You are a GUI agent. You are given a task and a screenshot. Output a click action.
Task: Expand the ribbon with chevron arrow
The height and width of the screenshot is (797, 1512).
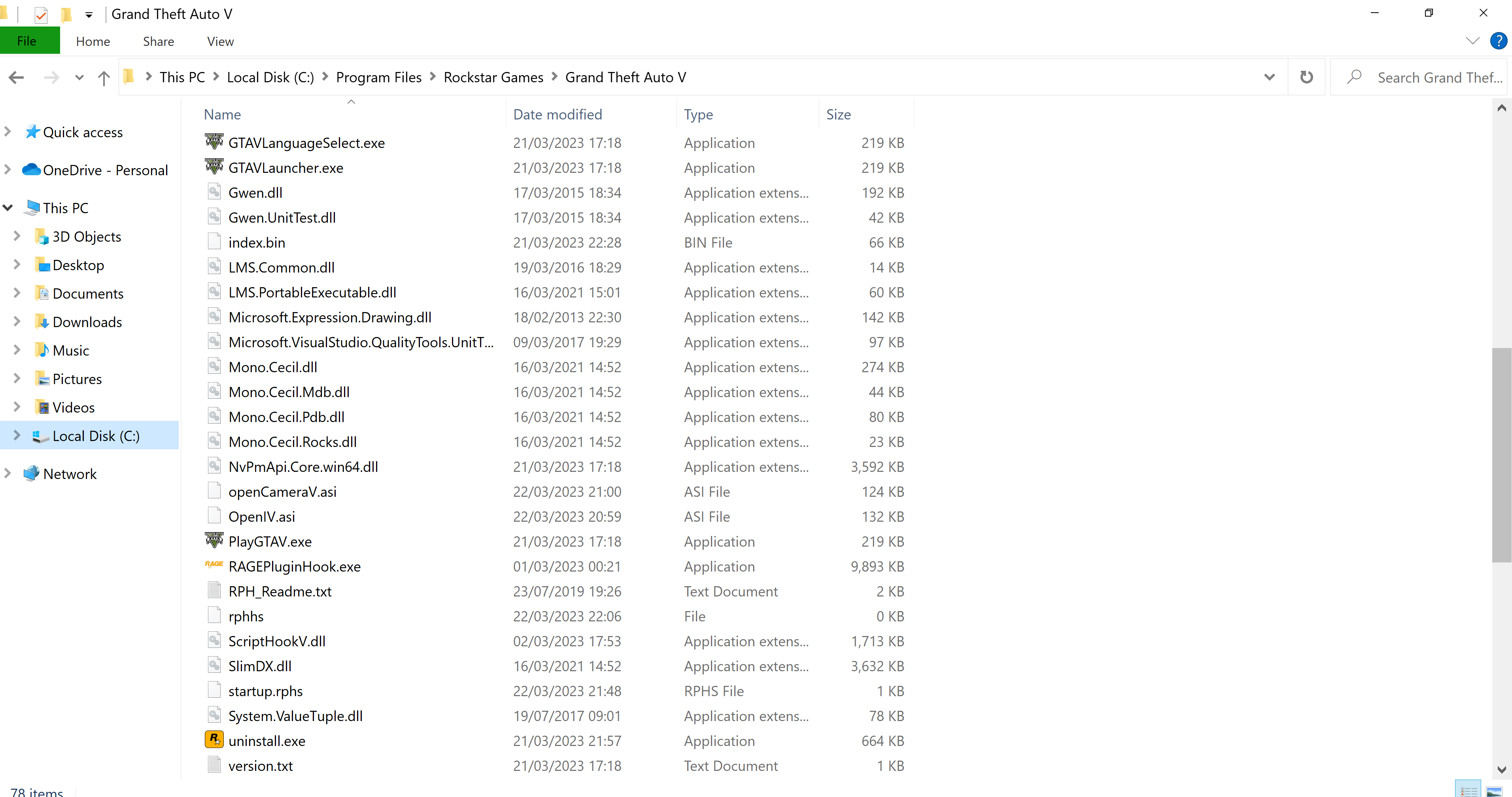point(1472,41)
